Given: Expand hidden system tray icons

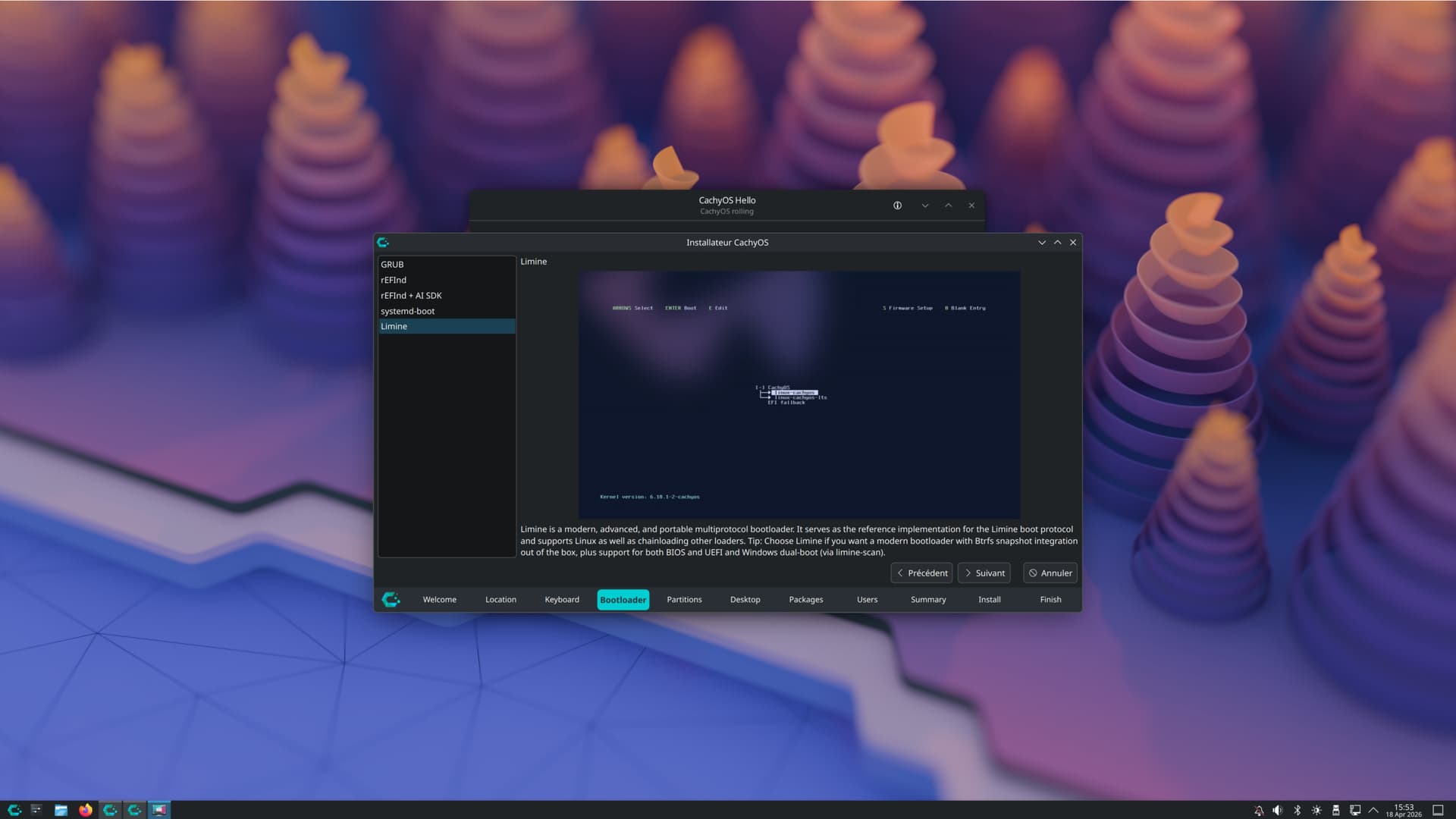Looking at the screenshot, I should point(1373,810).
